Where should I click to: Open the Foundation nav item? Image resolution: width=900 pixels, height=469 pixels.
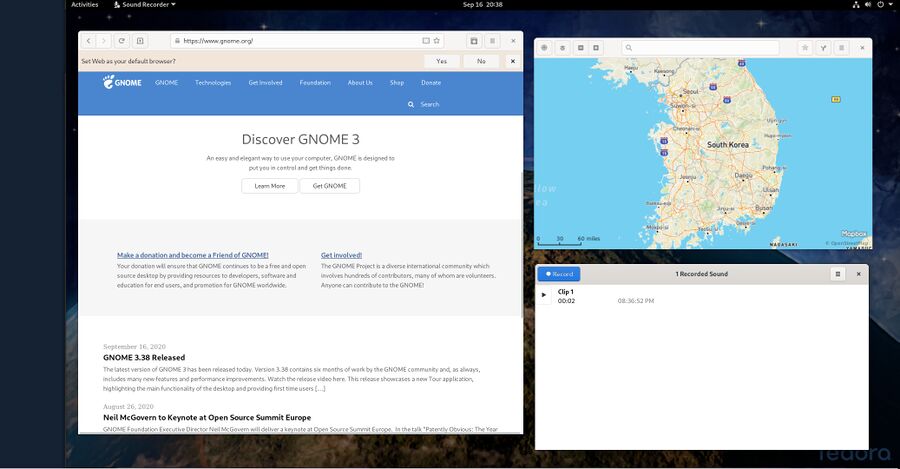click(315, 83)
